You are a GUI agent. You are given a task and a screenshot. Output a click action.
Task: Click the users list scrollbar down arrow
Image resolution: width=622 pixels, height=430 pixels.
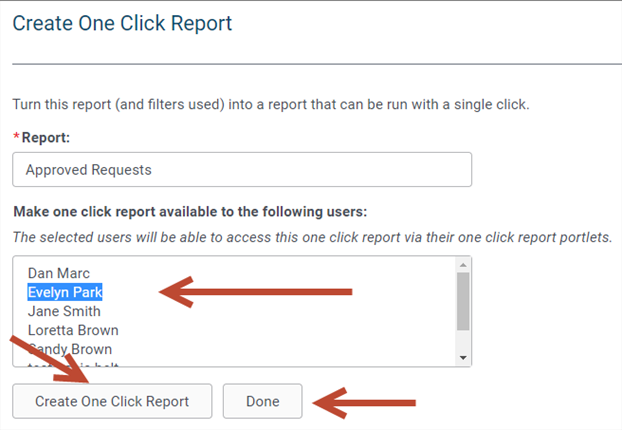[x=463, y=358]
